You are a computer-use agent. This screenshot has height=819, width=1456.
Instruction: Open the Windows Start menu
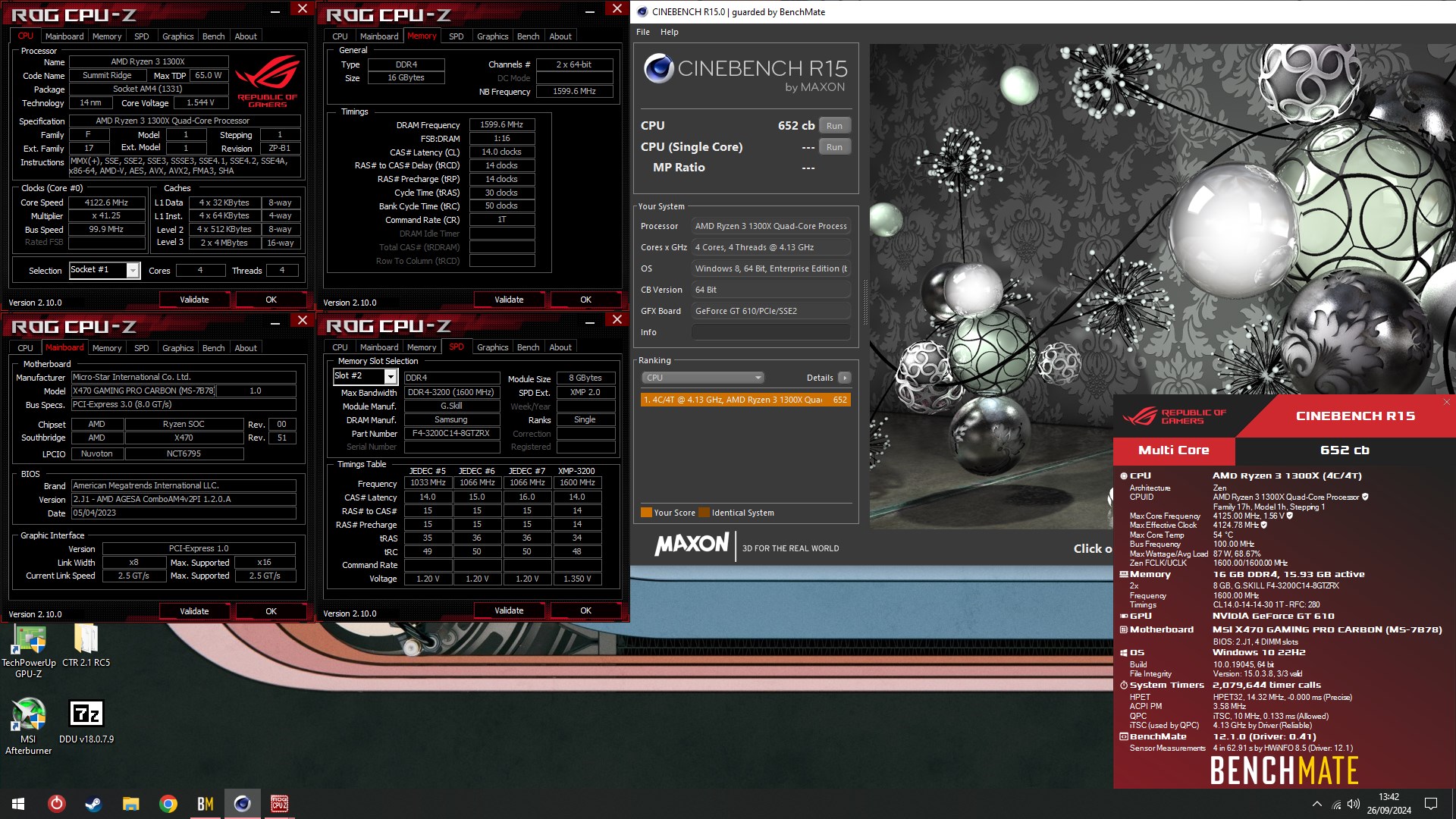pos(18,804)
